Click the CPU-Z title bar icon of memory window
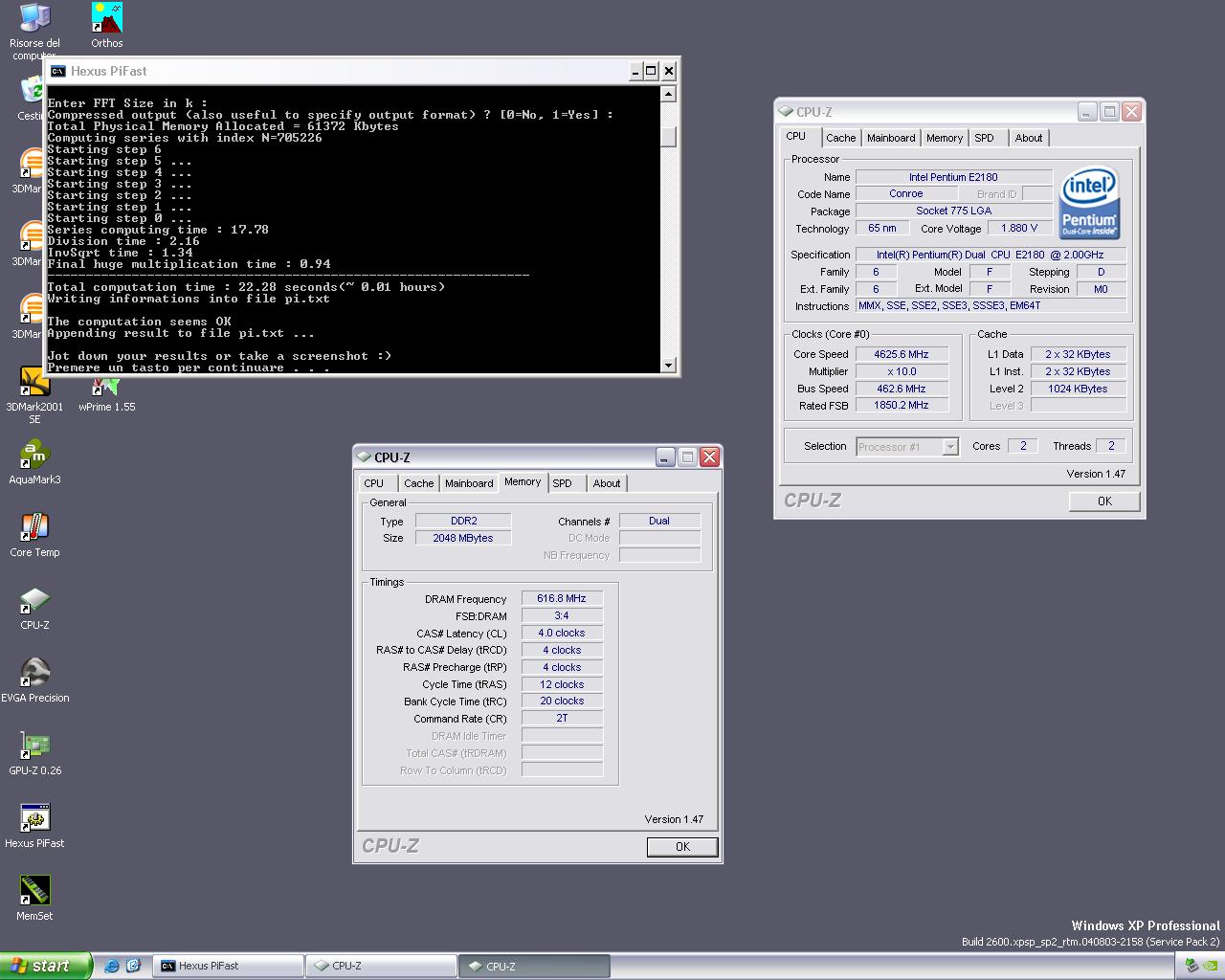This screenshot has width=1225, height=980. [x=364, y=457]
